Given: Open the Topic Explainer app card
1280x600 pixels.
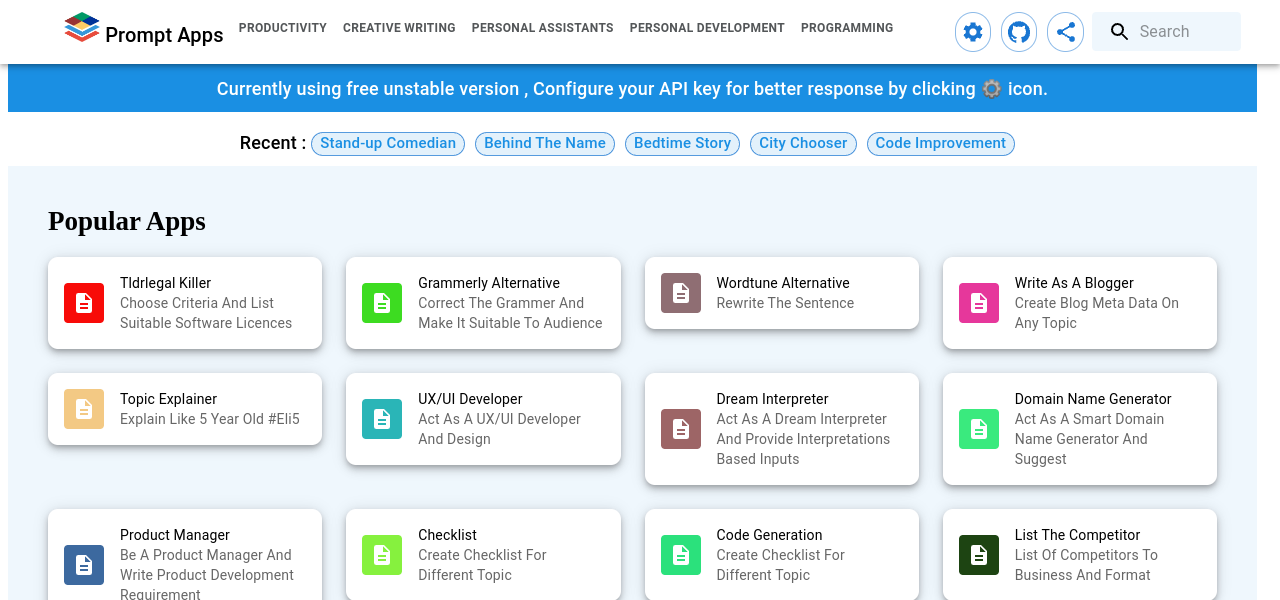Looking at the screenshot, I should [x=185, y=409].
